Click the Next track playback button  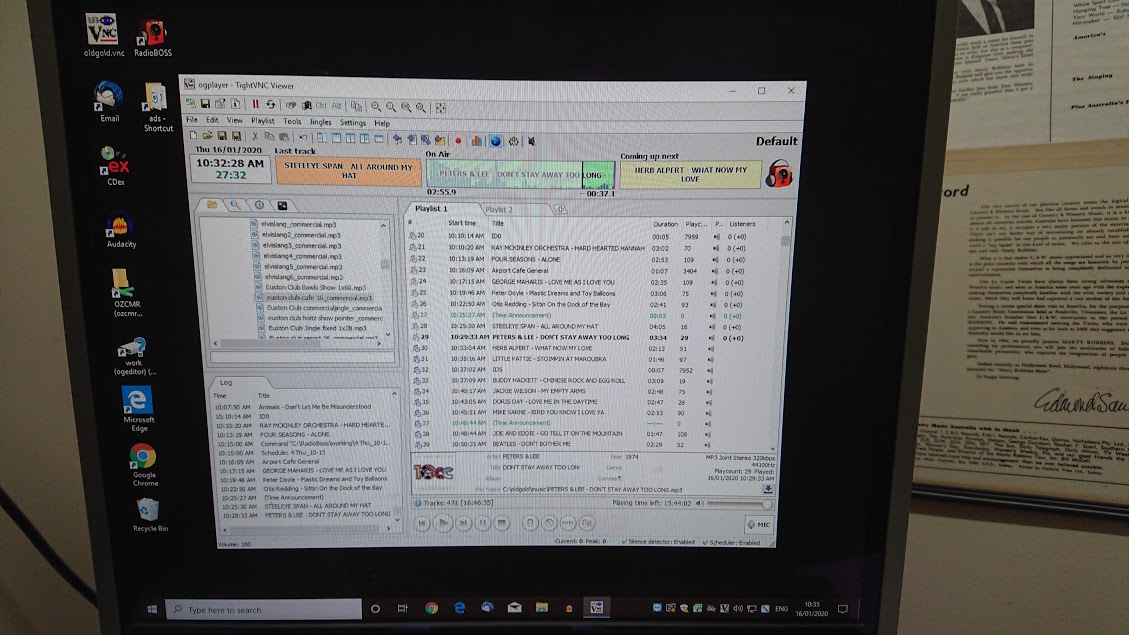coord(463,523)
